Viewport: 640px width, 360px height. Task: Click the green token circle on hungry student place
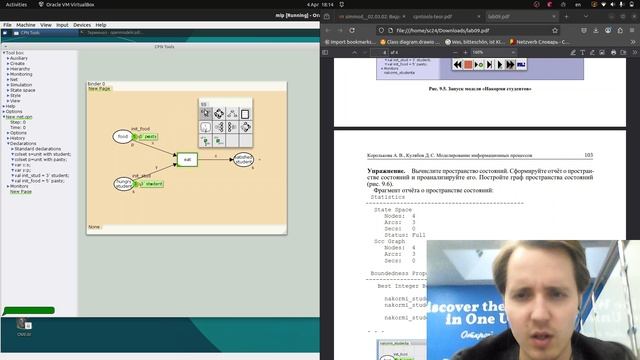point(136,184)
